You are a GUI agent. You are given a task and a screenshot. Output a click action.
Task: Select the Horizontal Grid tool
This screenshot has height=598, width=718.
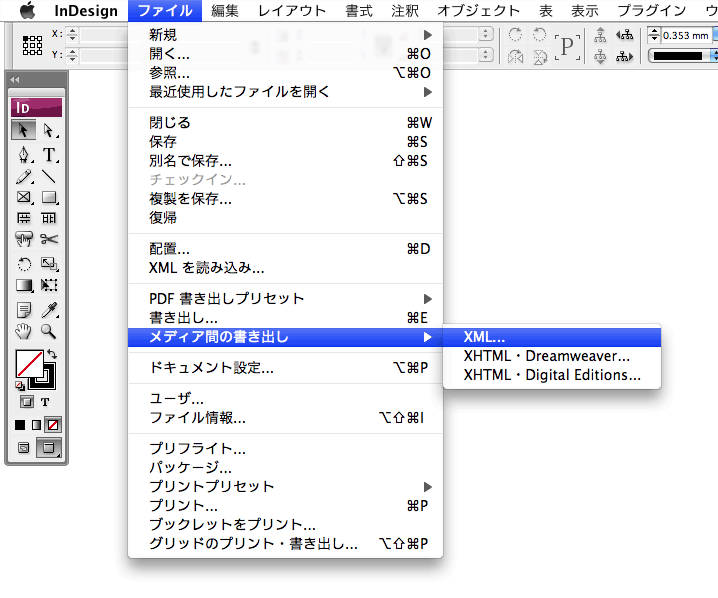[23, 218]
